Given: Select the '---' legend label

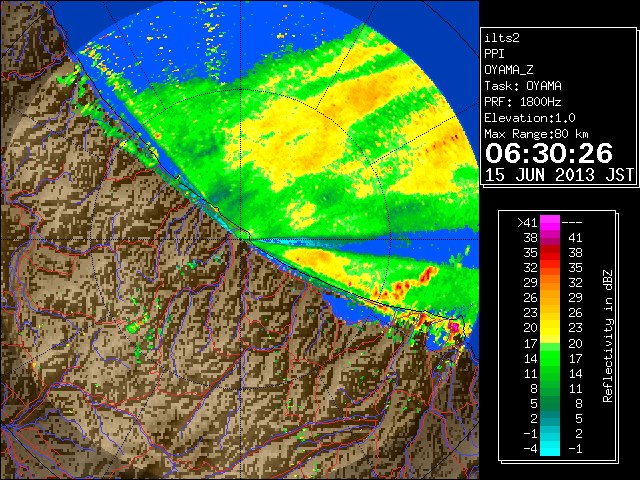Looking at the screenshot, I should point(572,223).
